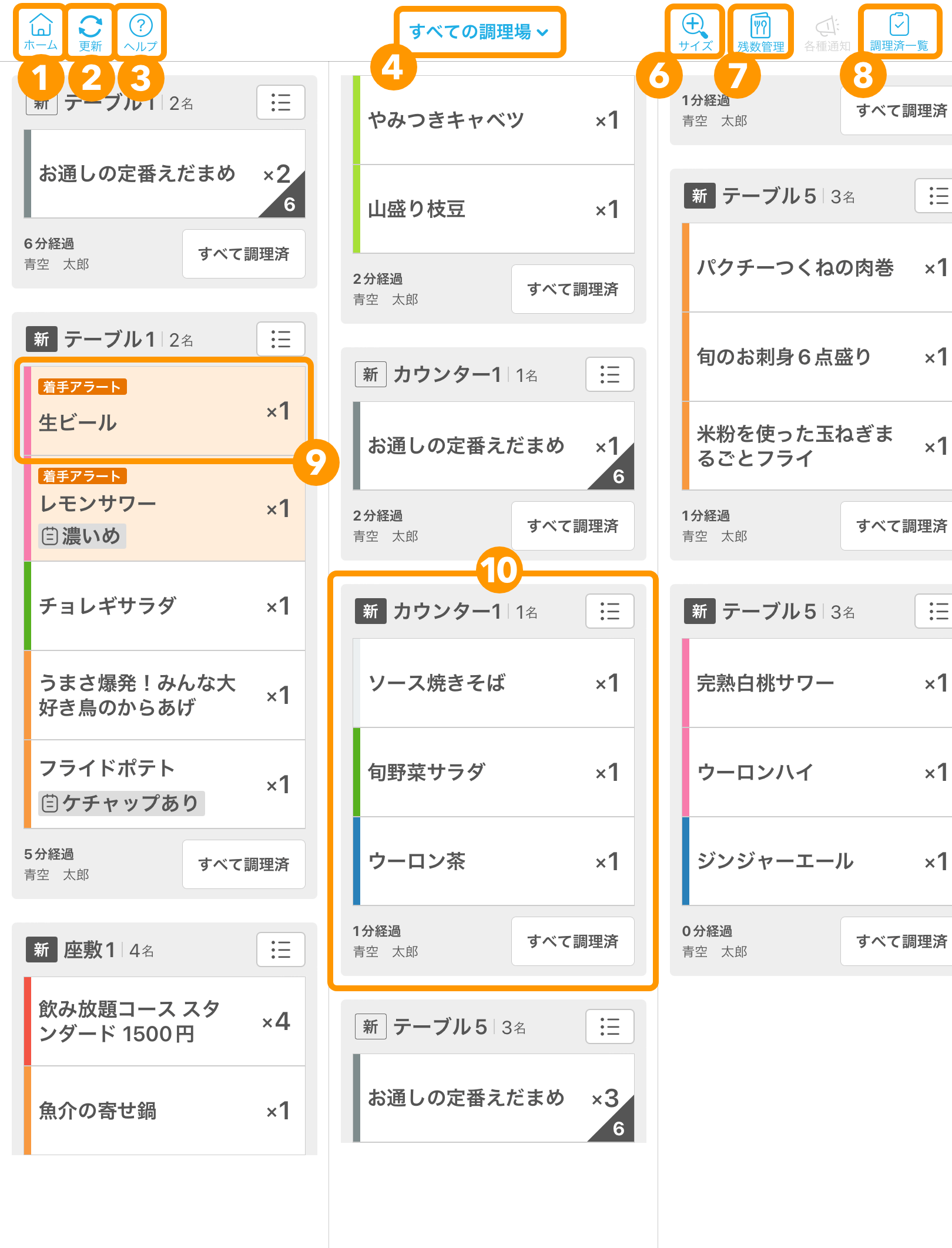Select the 旬のお刺身６点盛り order row
This screenshot has width=952, height=1248.
[817, 357]
